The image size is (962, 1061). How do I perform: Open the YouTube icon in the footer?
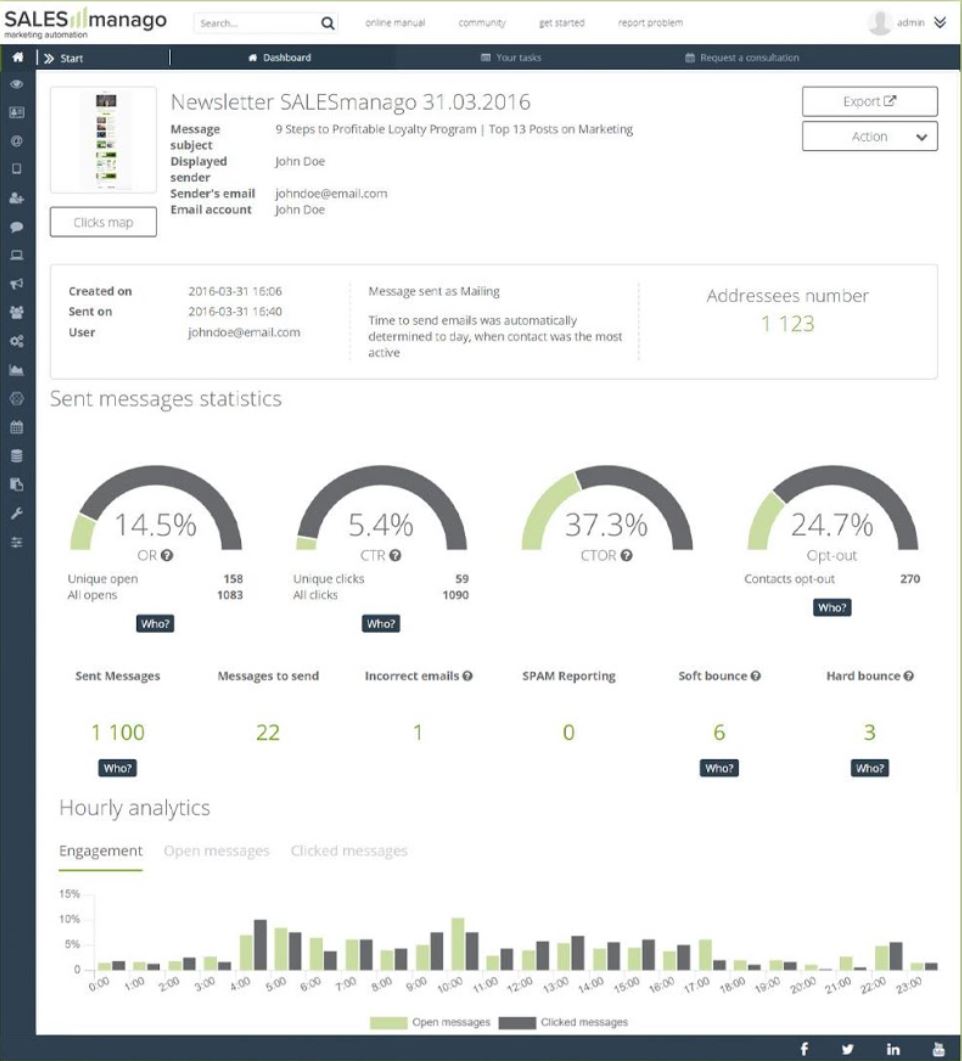coord(938,1049)
